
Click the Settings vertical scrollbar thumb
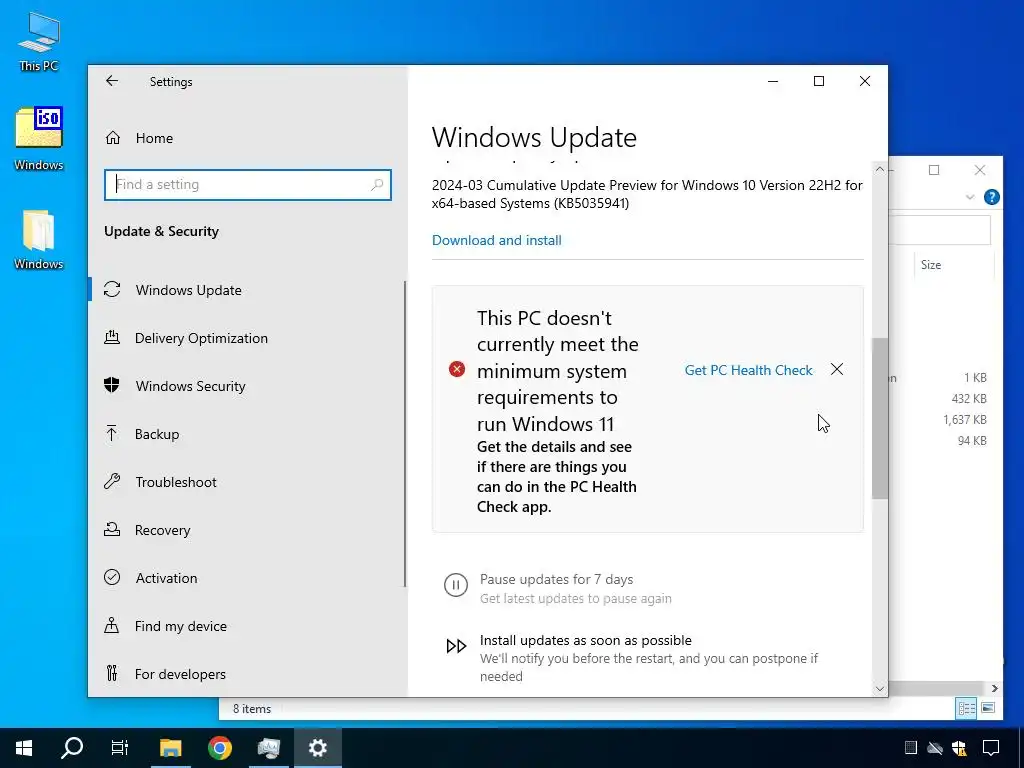880,419
